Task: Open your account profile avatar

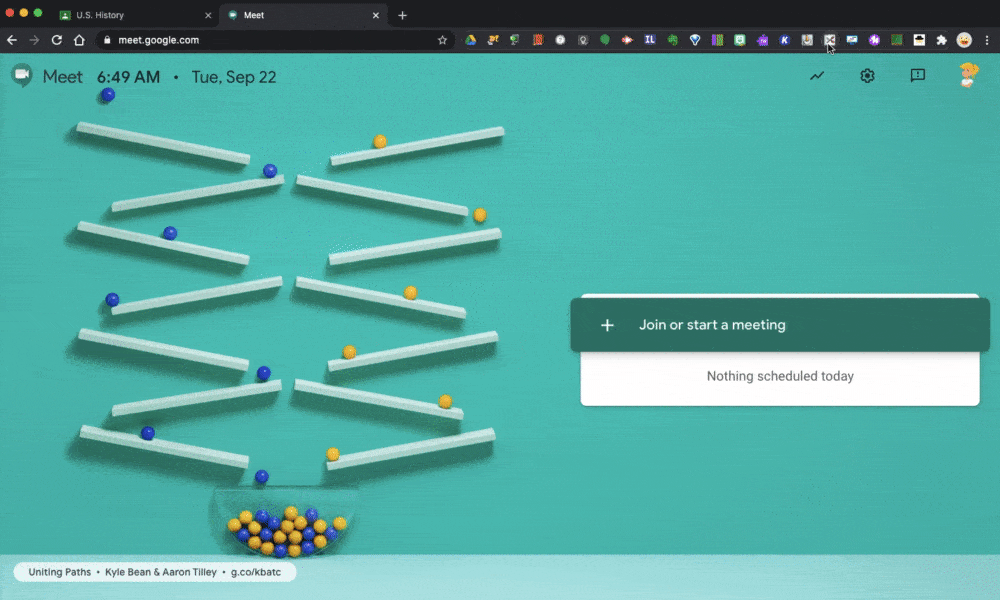Action: click(968, 75)
